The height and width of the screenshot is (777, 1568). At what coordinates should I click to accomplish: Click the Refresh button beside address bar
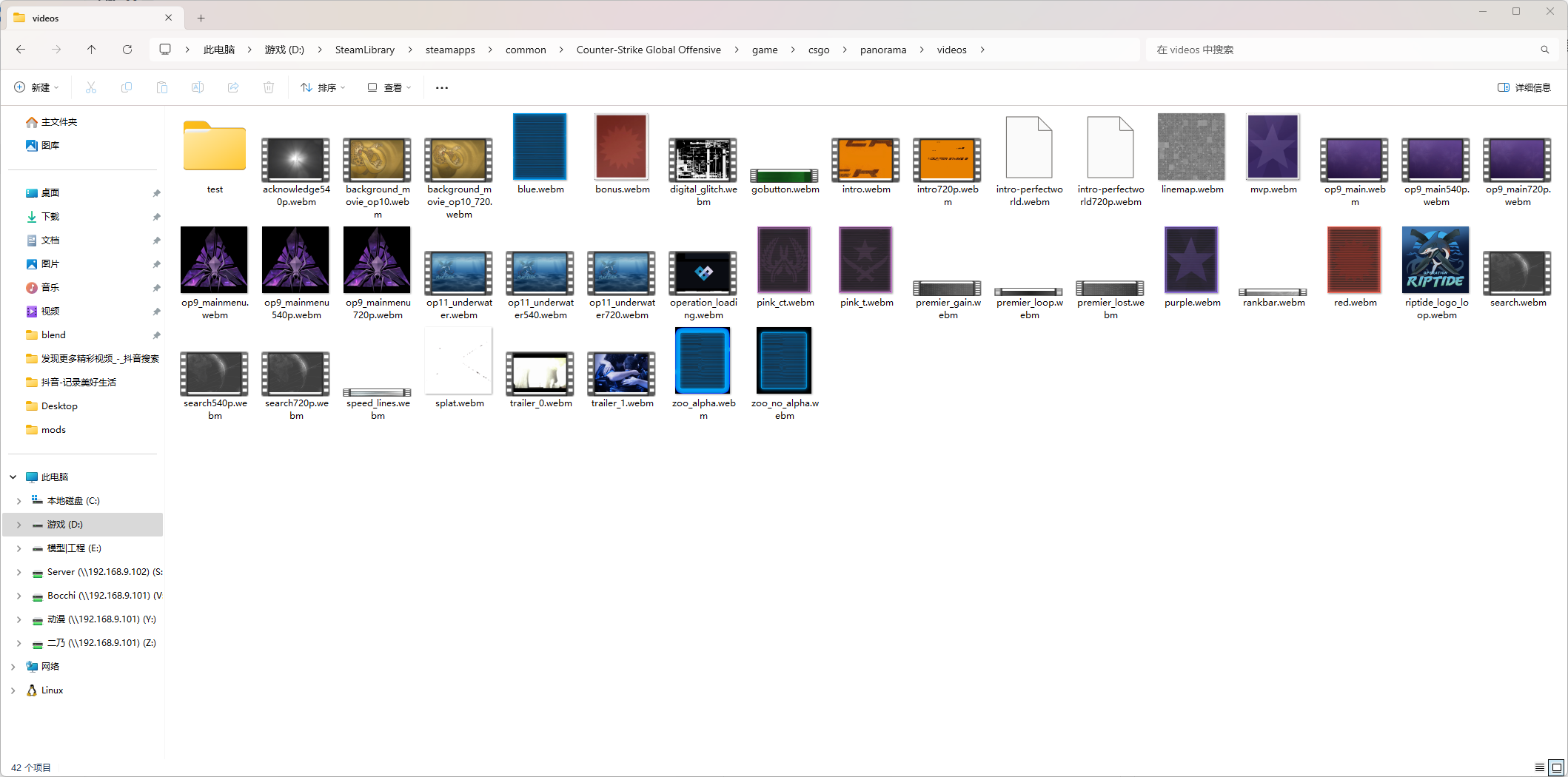pyautogui.click(x=127, y=50)
